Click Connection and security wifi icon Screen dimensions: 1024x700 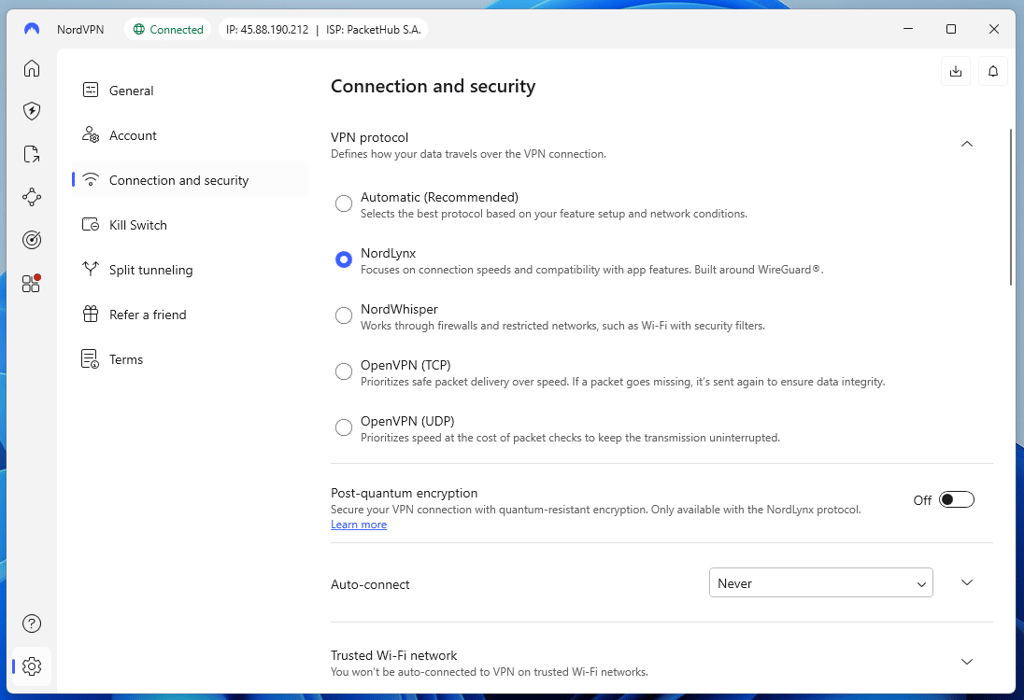[91, 180]
